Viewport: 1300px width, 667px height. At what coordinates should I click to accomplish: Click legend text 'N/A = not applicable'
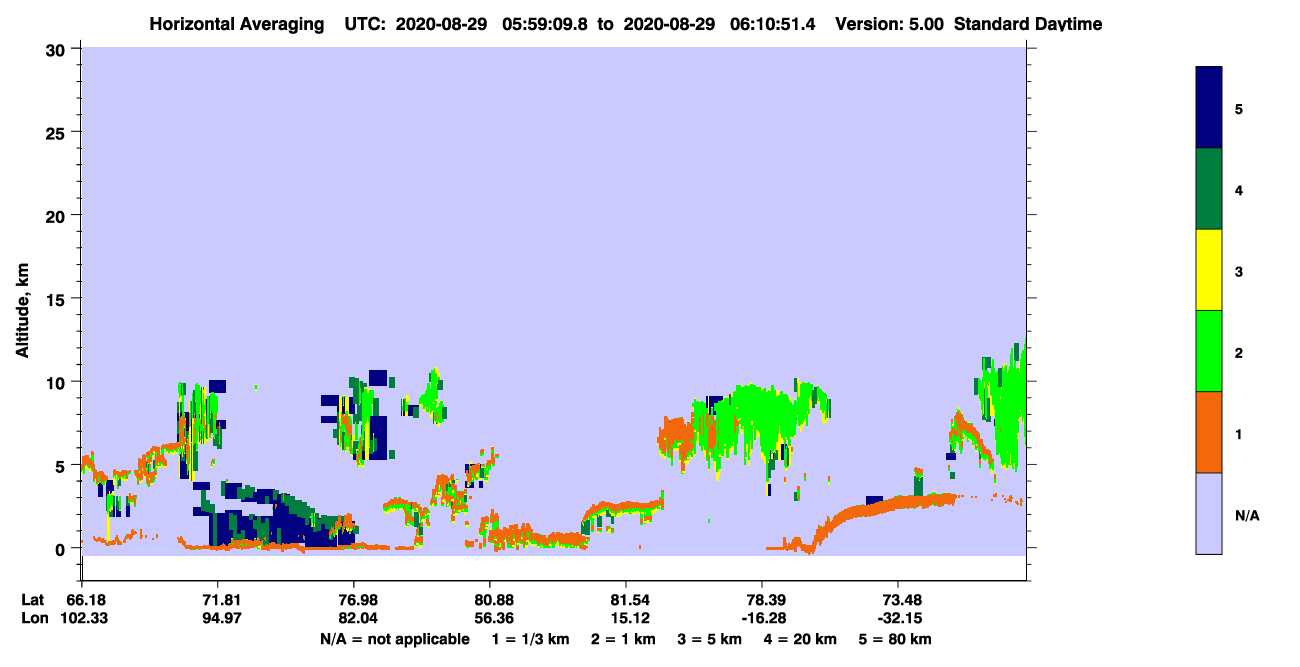coord(394,639)
